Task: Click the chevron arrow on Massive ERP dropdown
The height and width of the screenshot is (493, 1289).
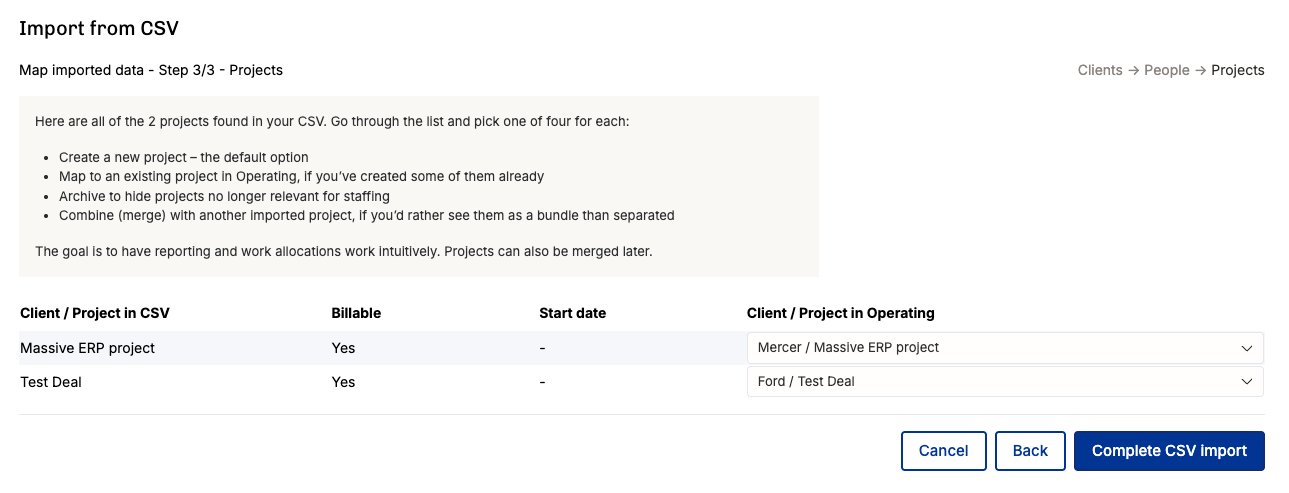Action: 1246,348
